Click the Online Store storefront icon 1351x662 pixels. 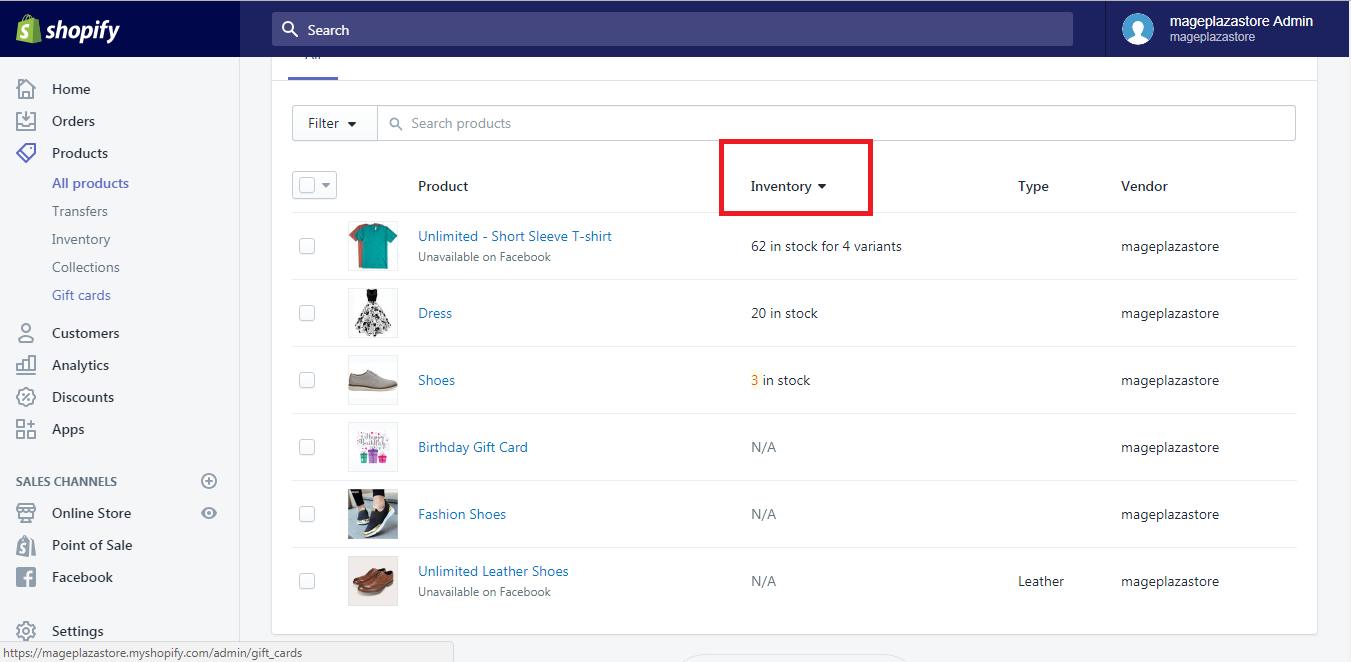pos(26,513)
